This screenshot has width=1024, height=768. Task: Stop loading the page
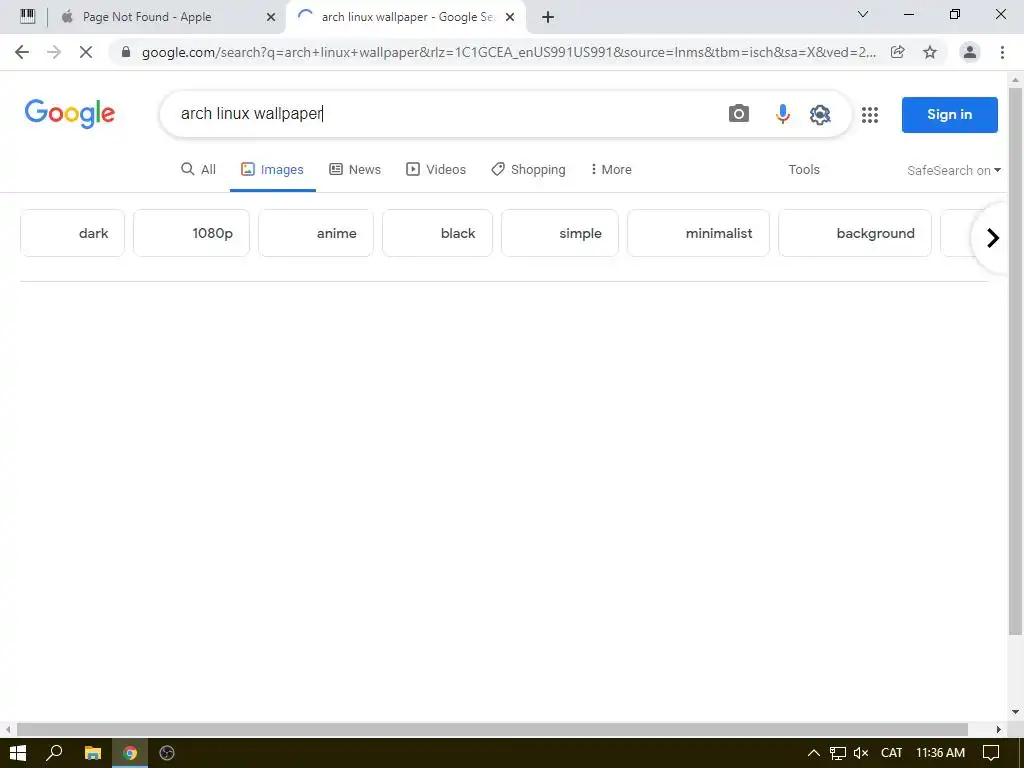coord(86,52)
